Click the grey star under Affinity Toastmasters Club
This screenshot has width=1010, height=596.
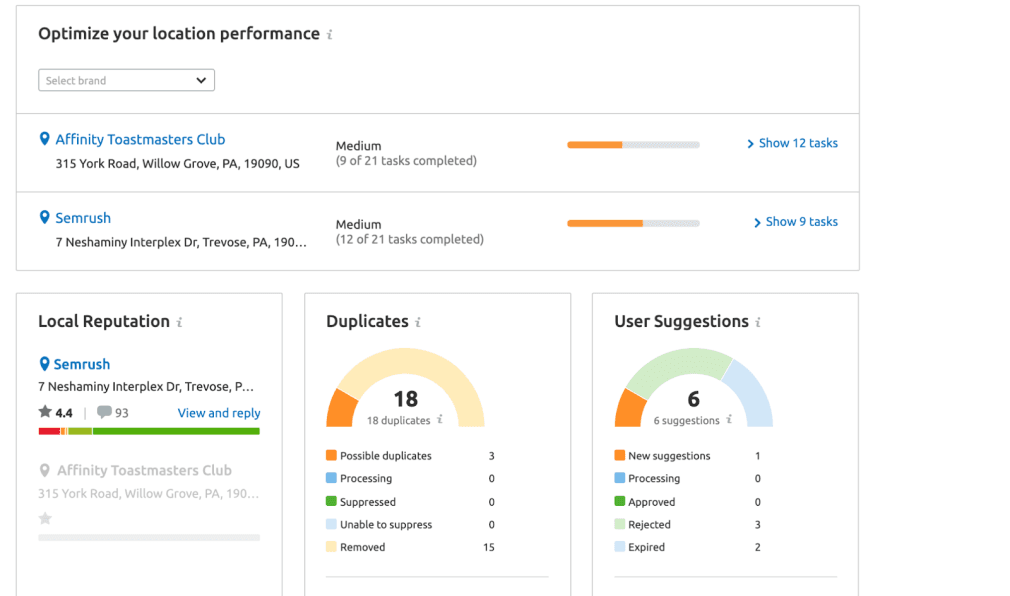pyautogui.click(x=45, y=518)
